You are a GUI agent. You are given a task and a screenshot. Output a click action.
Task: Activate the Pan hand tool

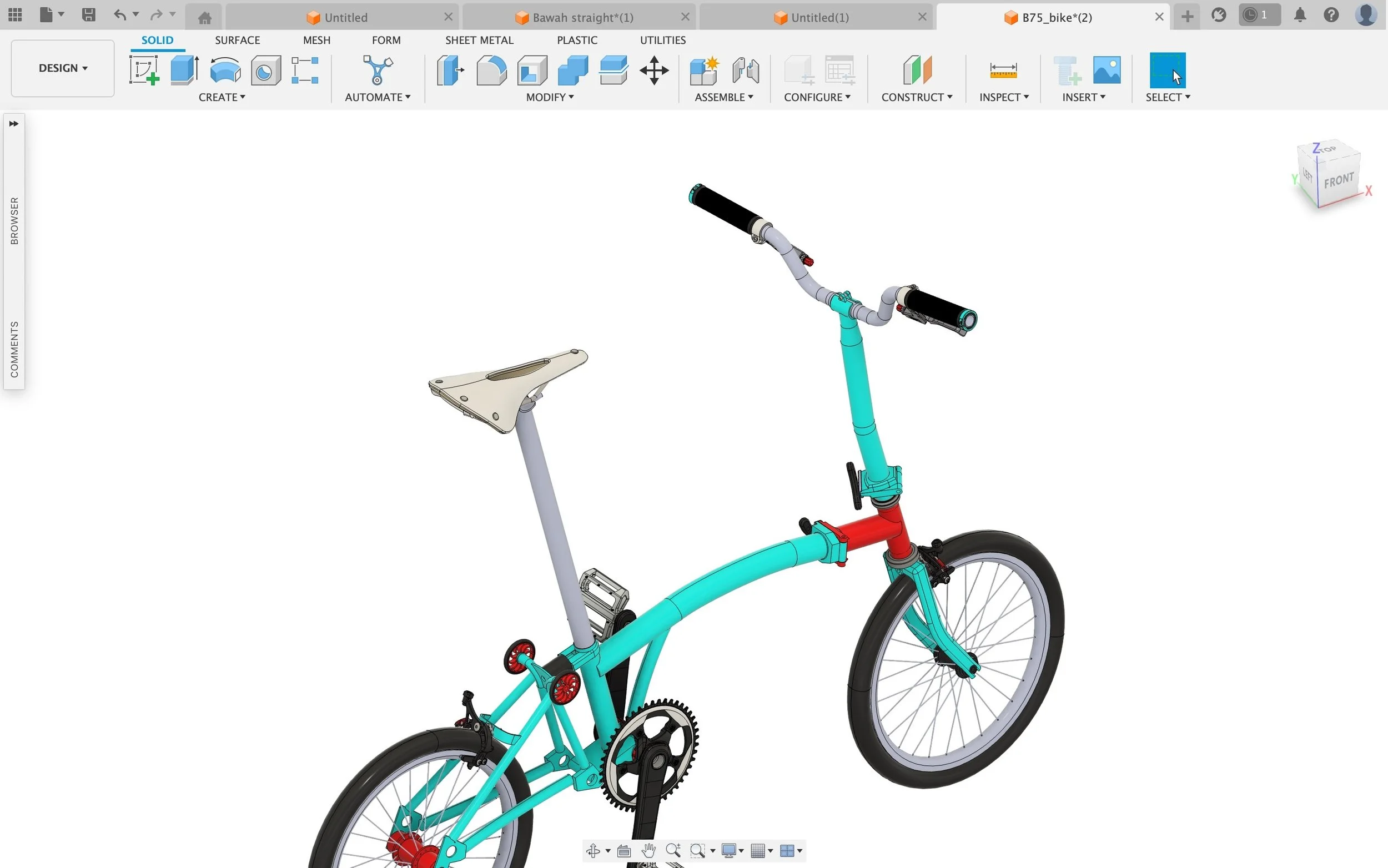[648, 850]
